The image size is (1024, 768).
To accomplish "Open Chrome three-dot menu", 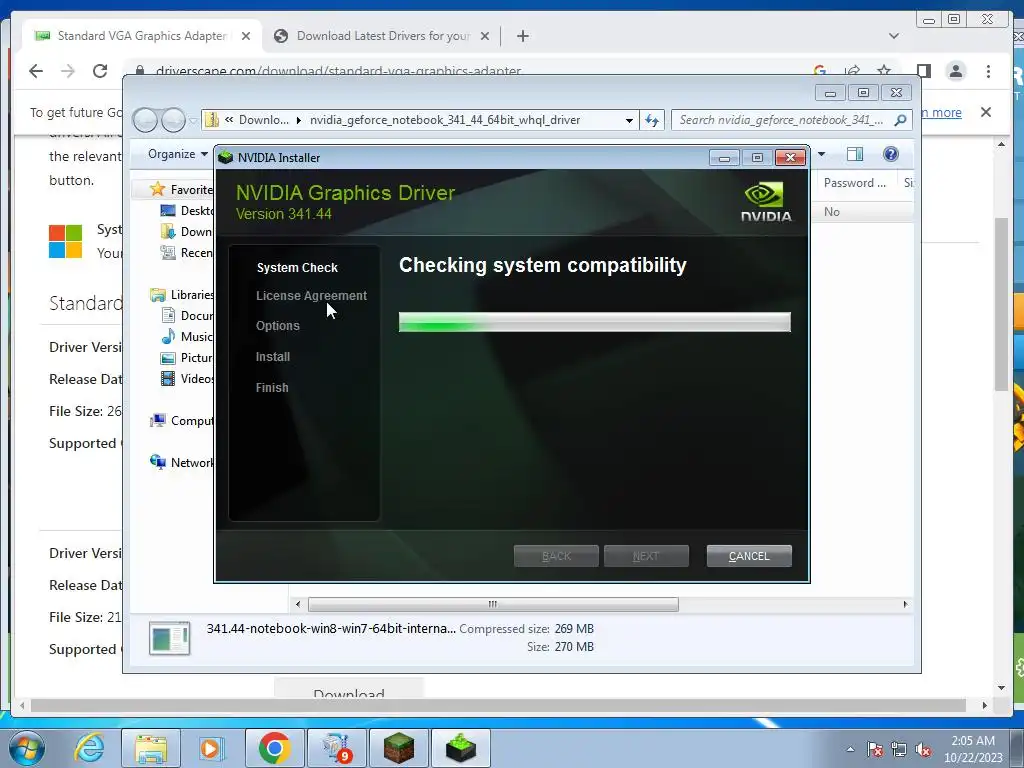I will pos(988,71).
